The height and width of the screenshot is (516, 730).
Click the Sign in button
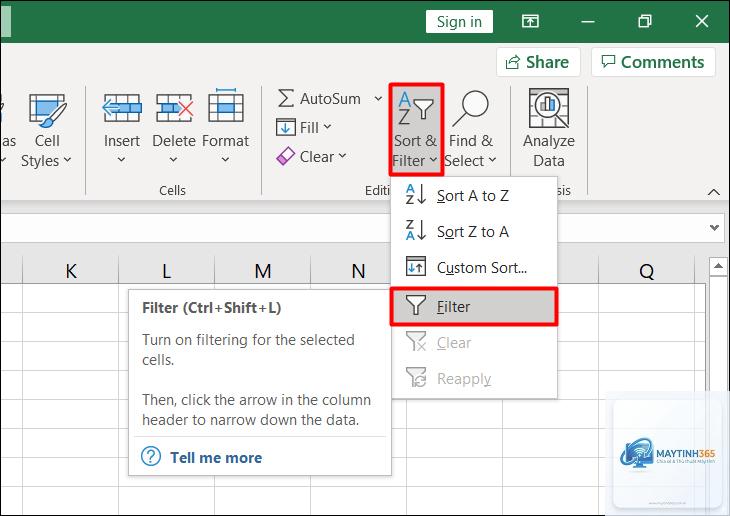(459, 21)
